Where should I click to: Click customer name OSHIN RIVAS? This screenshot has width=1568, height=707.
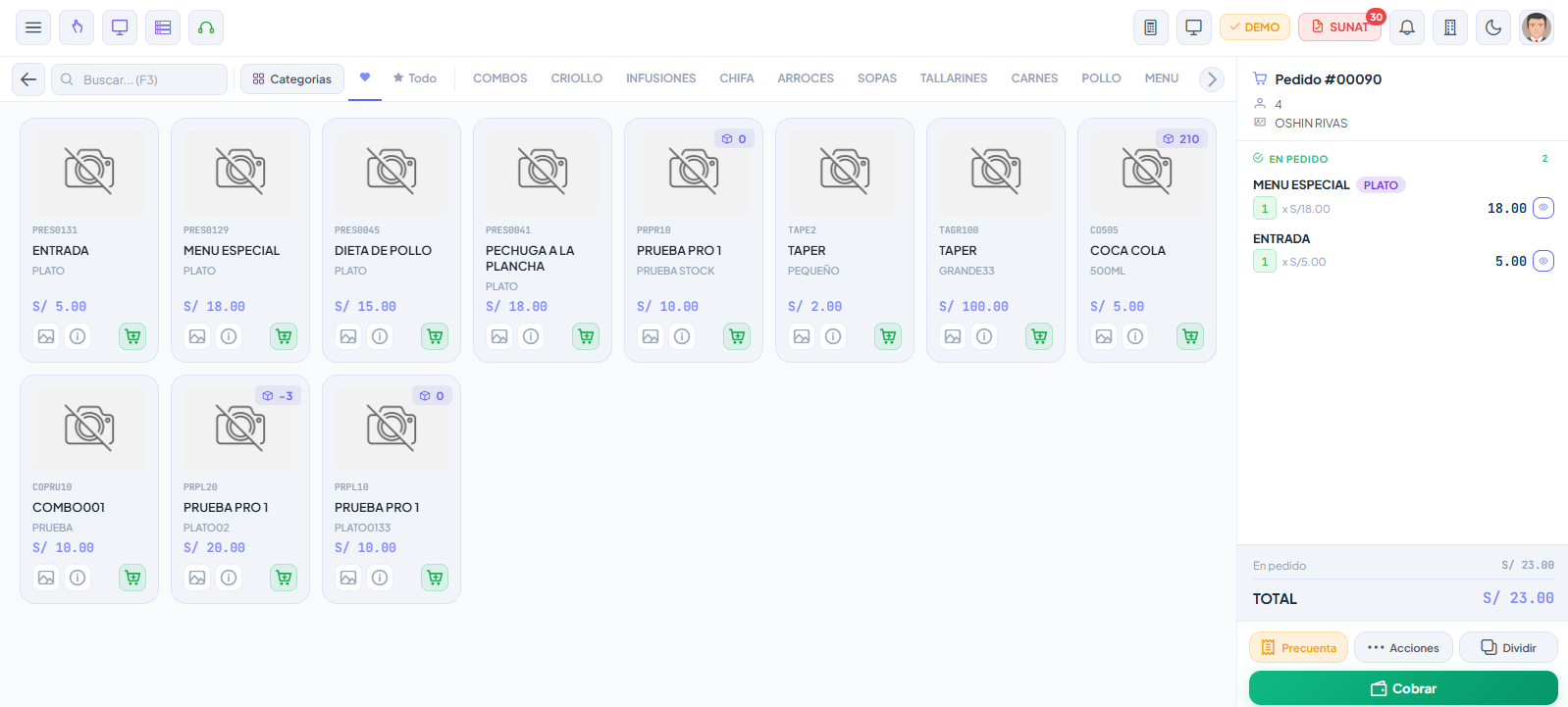click(1311, 124)
